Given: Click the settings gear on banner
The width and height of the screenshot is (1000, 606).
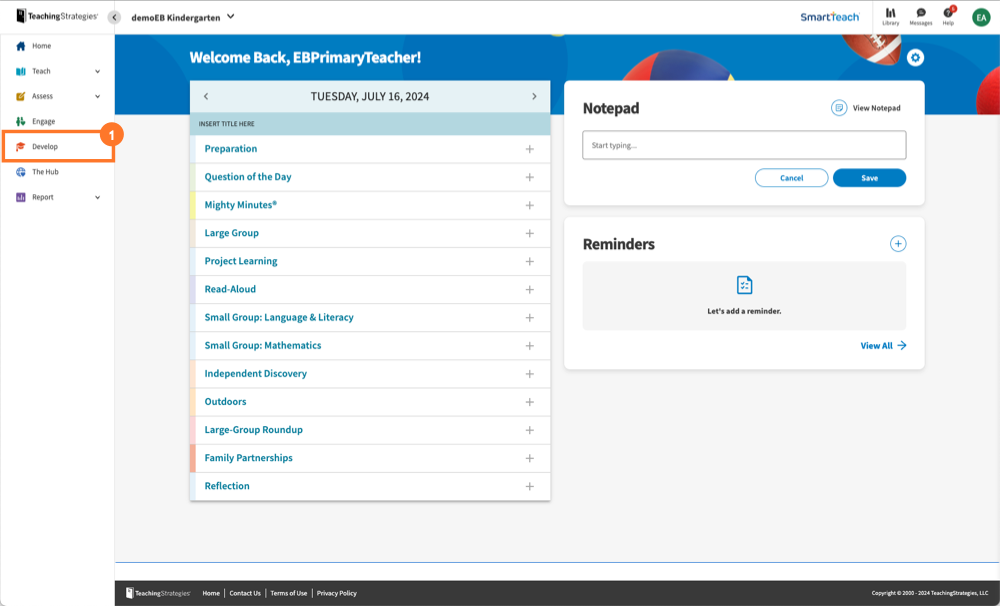Looking at the screenshot, I should pos(915,58).
